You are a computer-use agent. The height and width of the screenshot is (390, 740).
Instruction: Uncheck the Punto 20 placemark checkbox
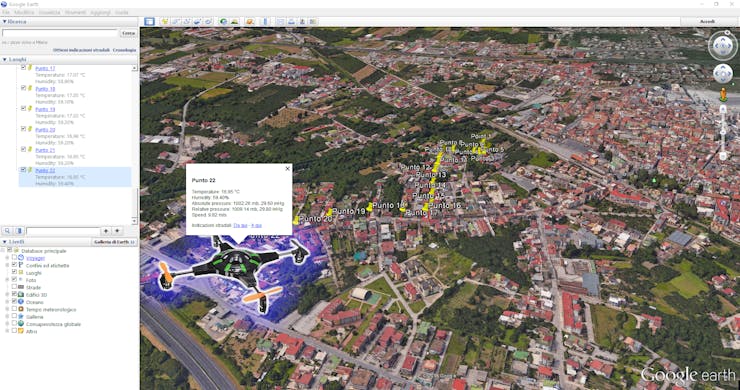[x=23, y=128]
